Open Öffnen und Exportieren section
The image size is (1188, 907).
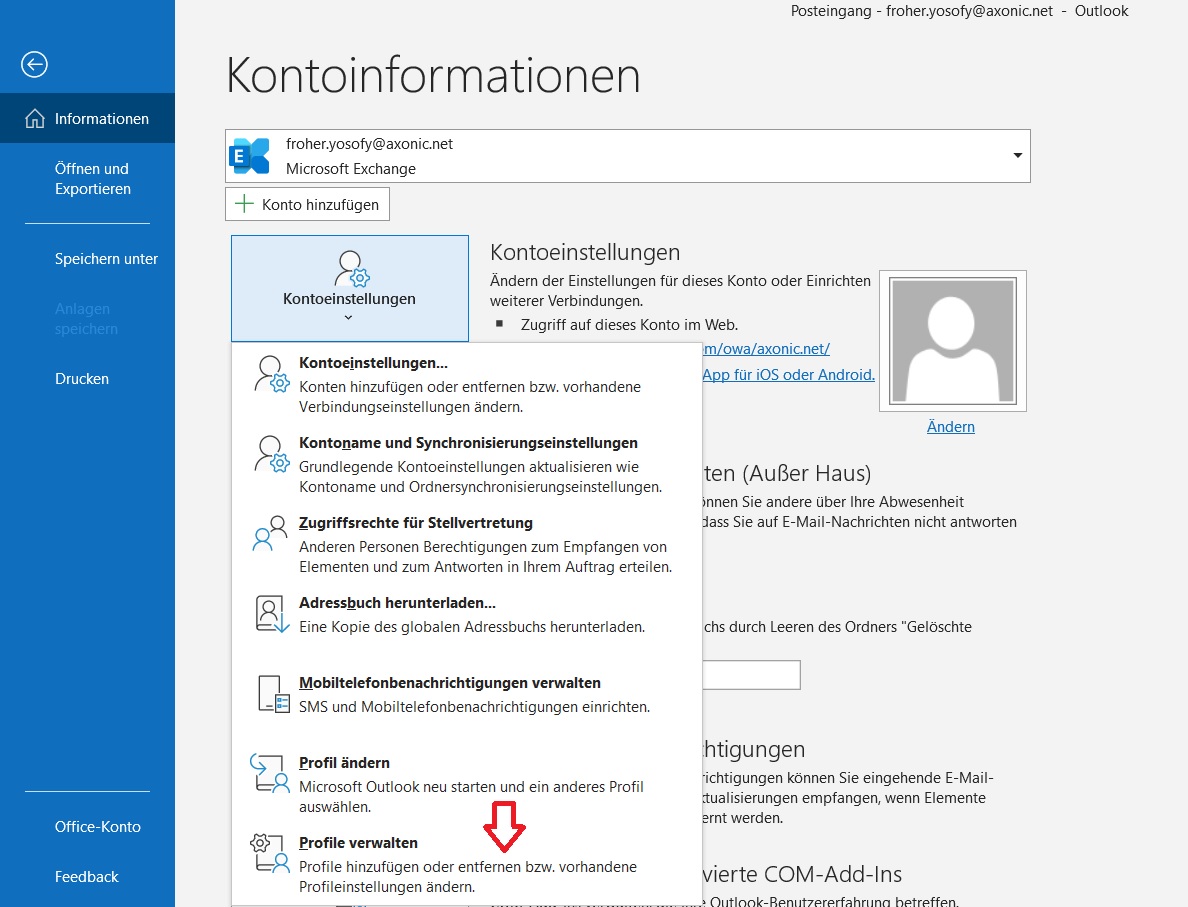pyautogui.click(x=87, y=179)
